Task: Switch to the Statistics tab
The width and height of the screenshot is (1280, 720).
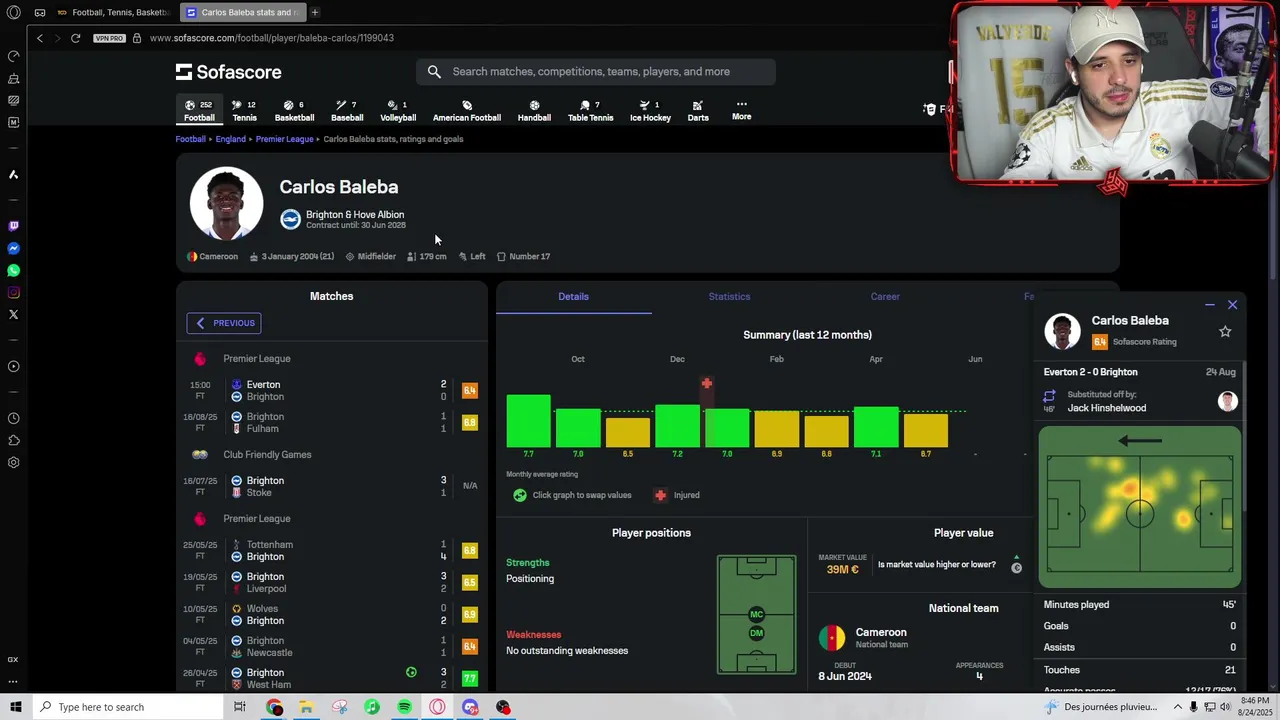Action: pos(729,296)
